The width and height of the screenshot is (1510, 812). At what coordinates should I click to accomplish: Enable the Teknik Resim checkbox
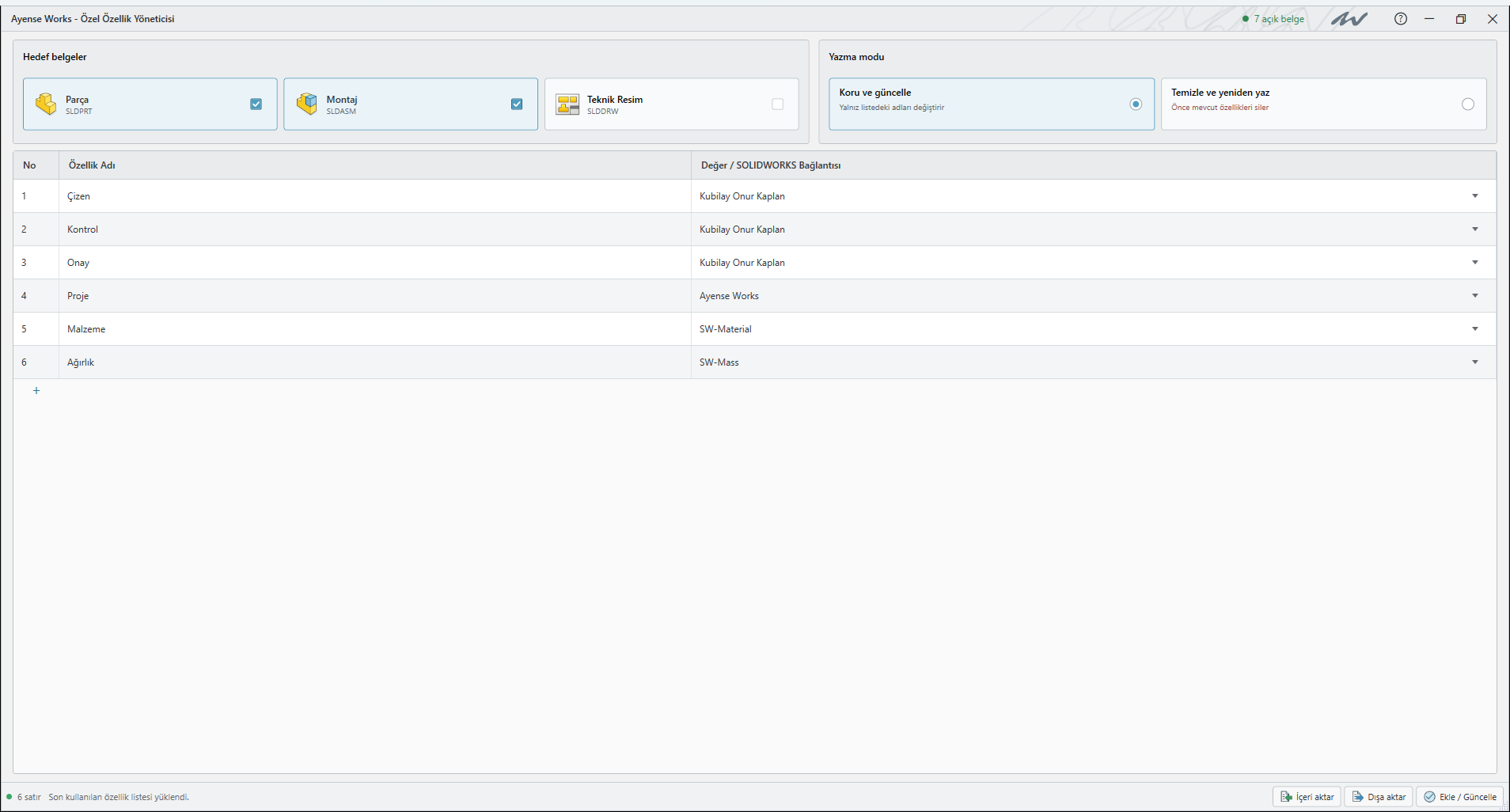[778, 104]
